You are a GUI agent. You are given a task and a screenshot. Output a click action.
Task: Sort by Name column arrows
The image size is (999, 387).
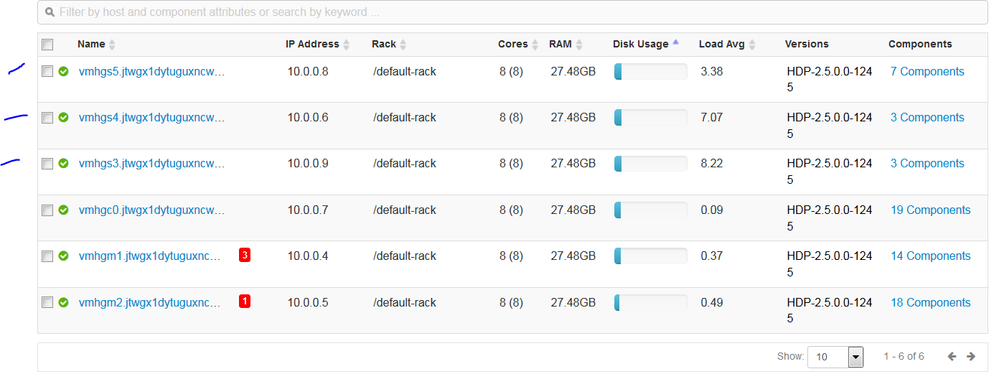pyautogui.click(x=112, y=45)
